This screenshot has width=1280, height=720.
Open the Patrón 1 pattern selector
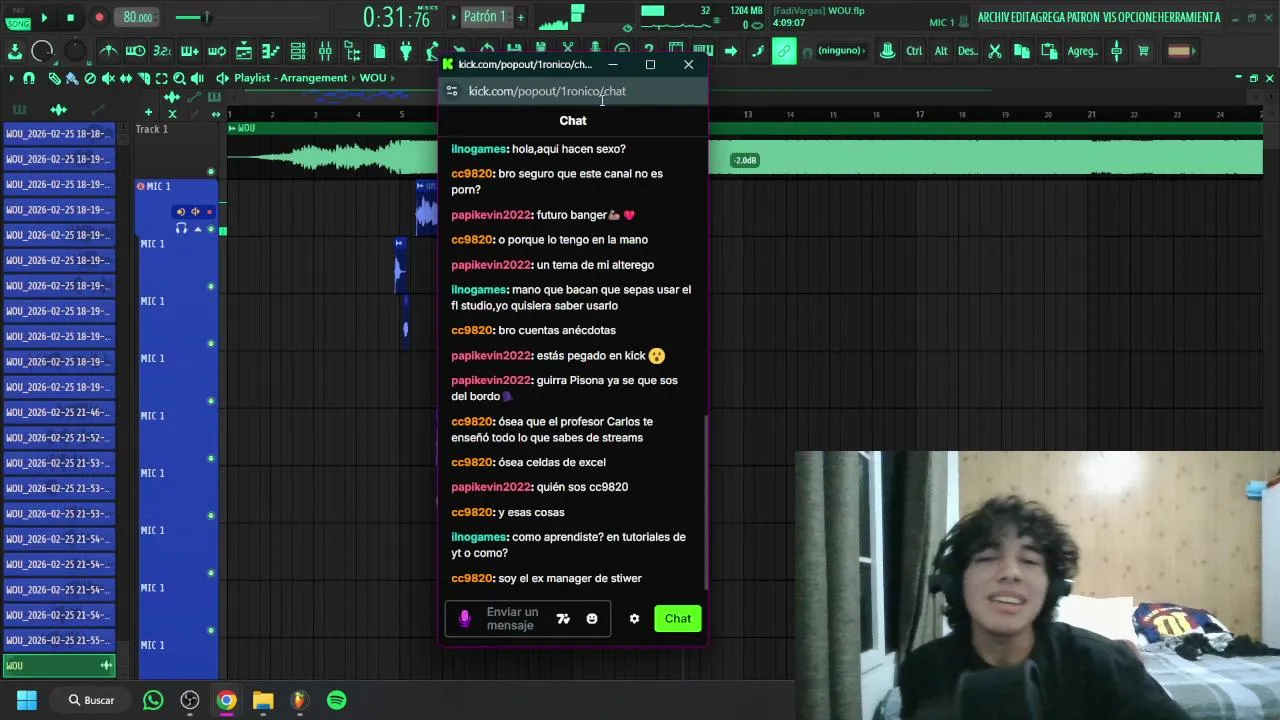pos(485,17)
